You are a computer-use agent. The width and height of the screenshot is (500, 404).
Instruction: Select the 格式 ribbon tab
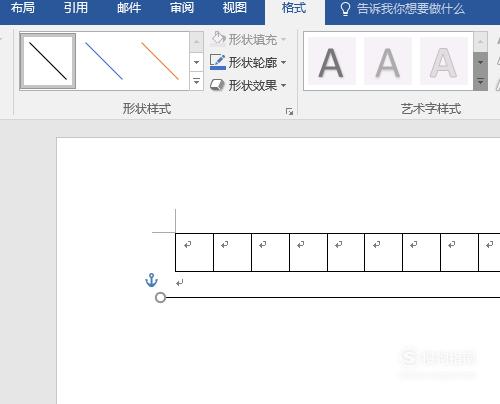tap(294, 8)
